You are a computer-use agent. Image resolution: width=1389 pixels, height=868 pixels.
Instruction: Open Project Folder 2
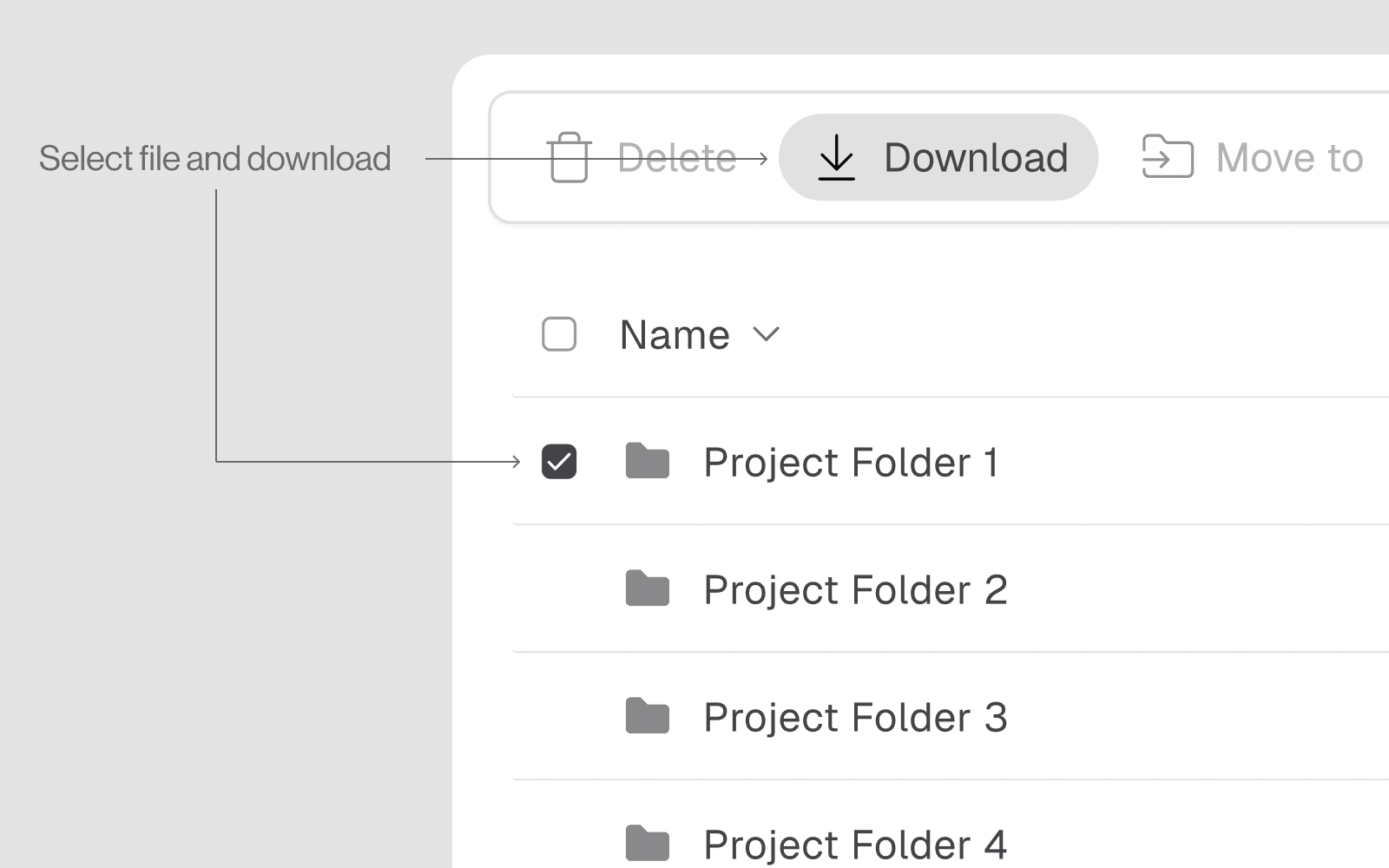point(855,590)
